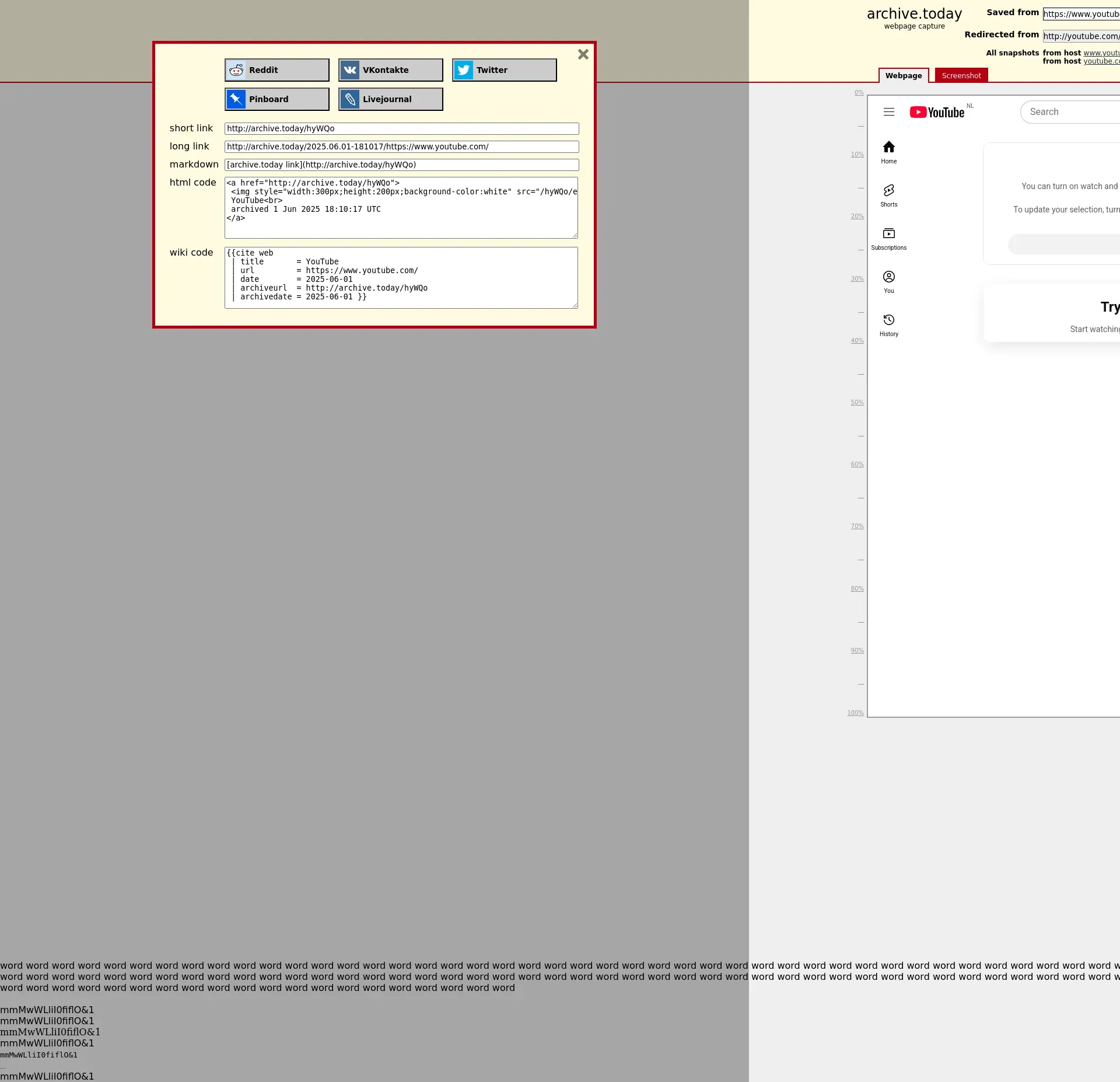This screenshot has width=1120, height=1082.
Task: Close the share dialog with X
Action: (583, 54)
